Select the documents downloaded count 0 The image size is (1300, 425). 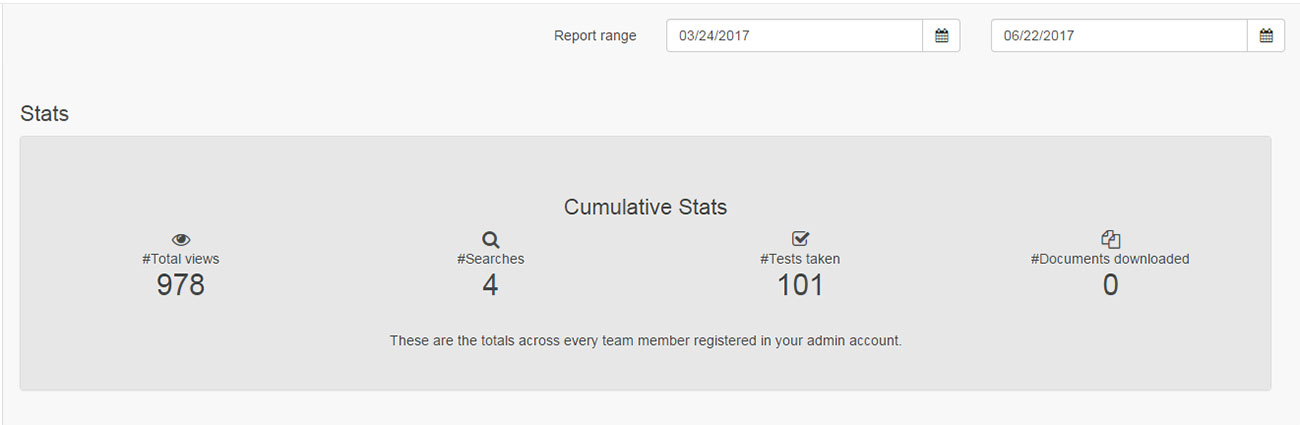1110,286
